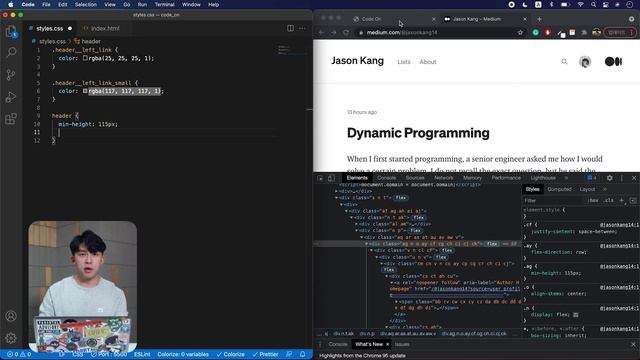
Task: Click the Jason Kang profile name heading
Action: [x=358, y=61]
